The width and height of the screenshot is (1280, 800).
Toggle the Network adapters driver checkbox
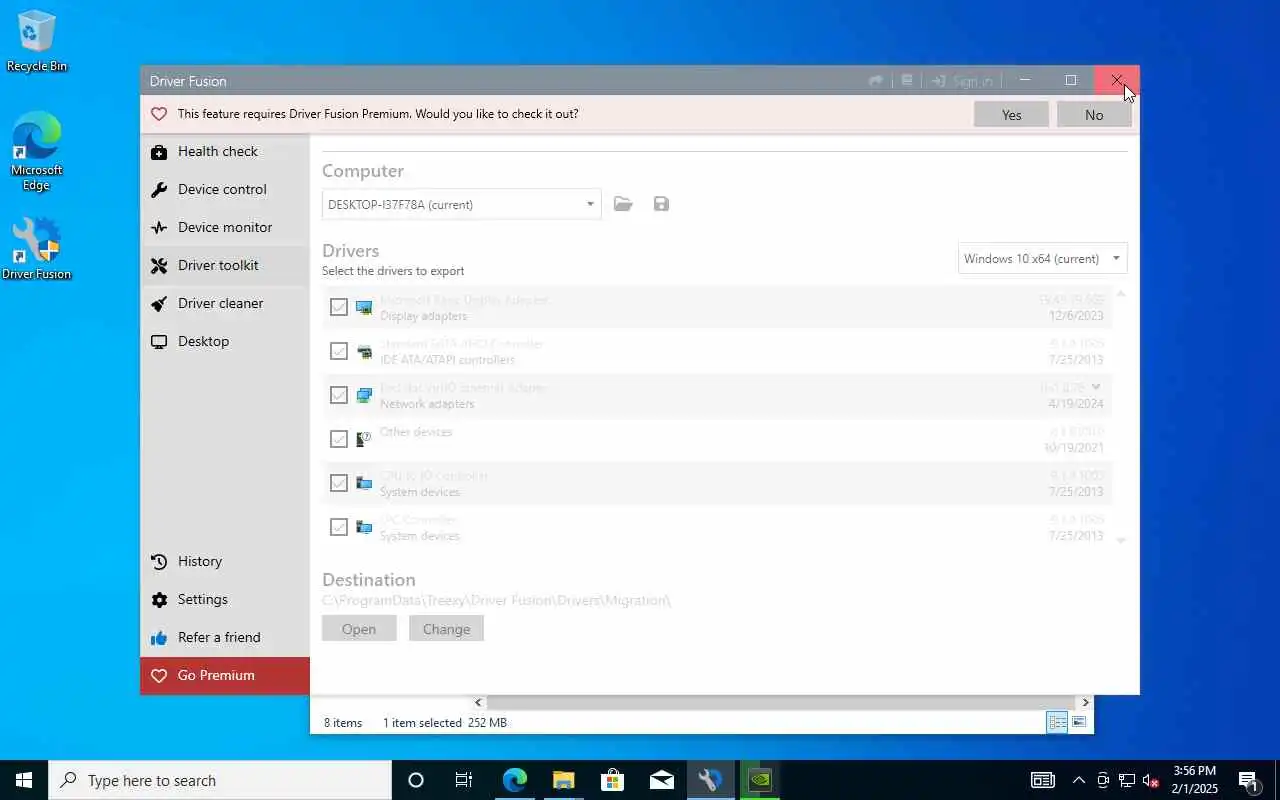(339, 395)
